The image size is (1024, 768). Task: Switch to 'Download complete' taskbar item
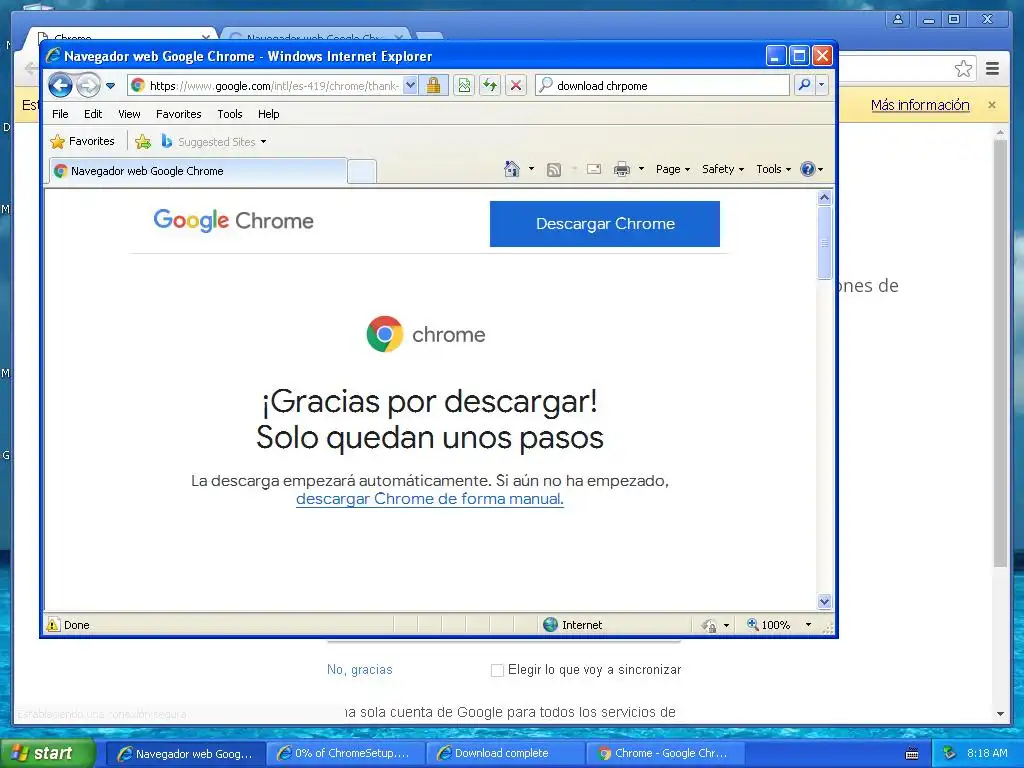[505, 754]
